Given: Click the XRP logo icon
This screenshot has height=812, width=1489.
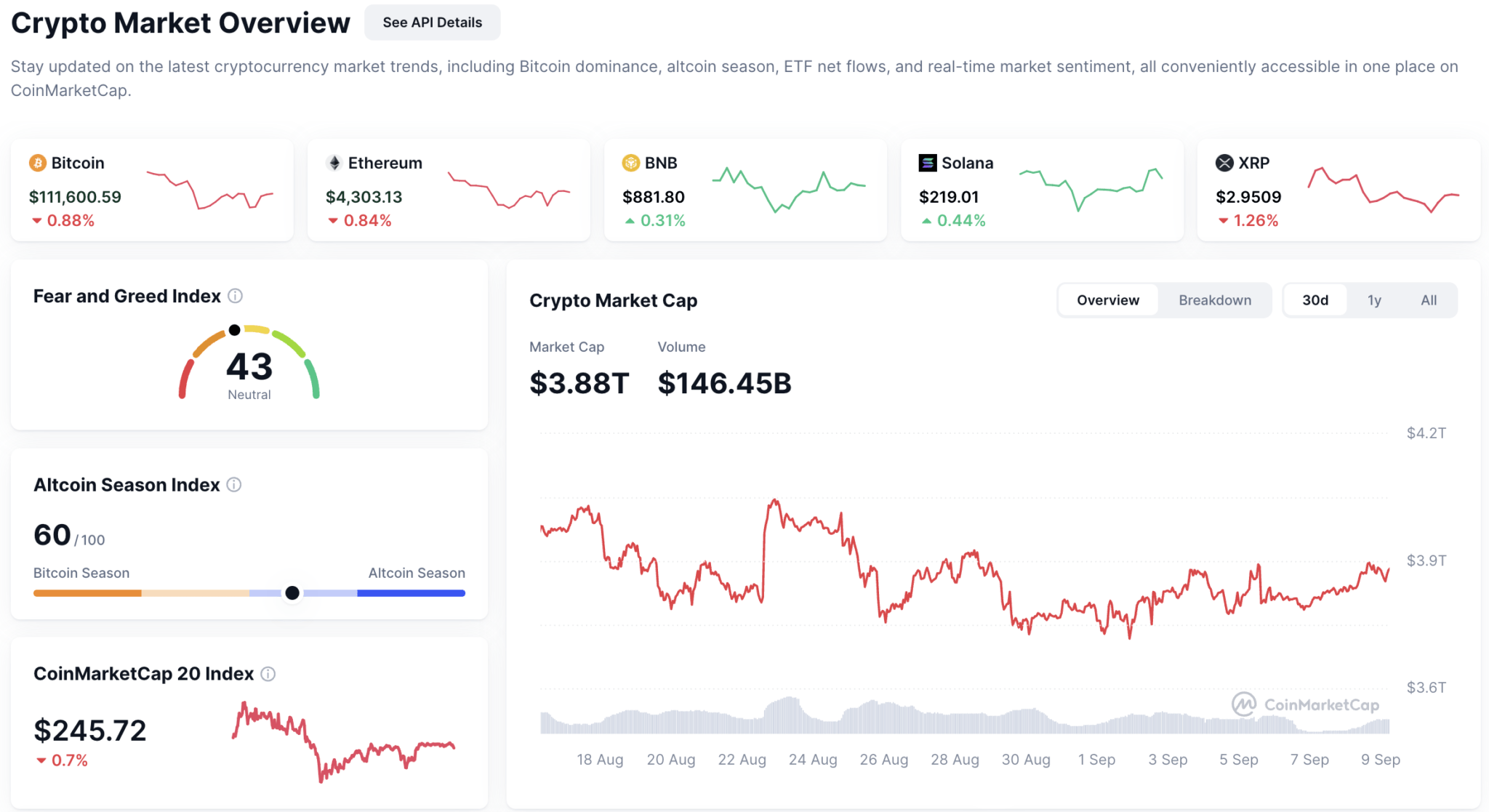Looking at the screenshot, I should (x=1224, y=163).
